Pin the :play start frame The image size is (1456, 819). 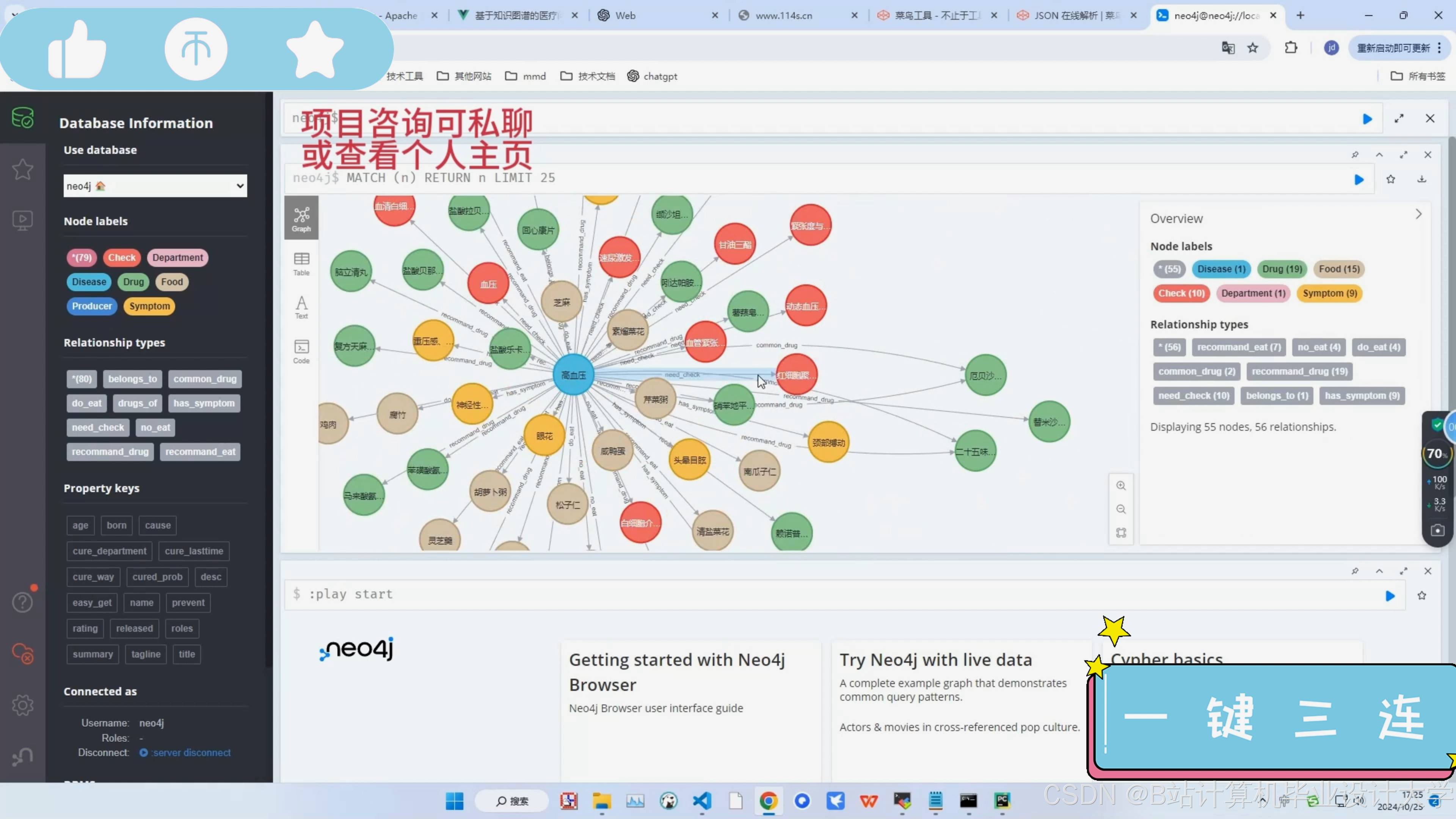1355,571
